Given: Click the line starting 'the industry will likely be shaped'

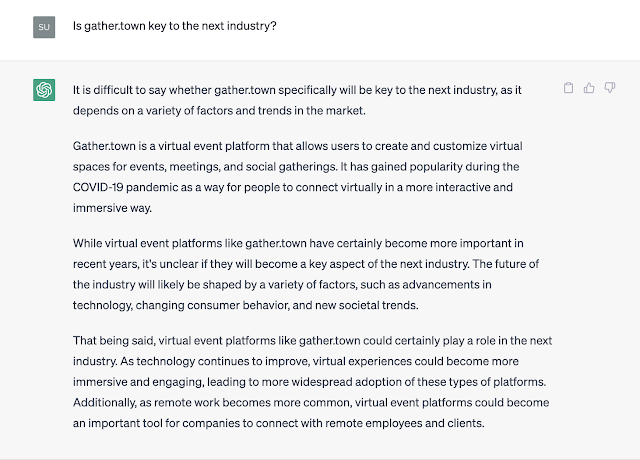Looking at the screenshot, I should (x=282, y=284).
